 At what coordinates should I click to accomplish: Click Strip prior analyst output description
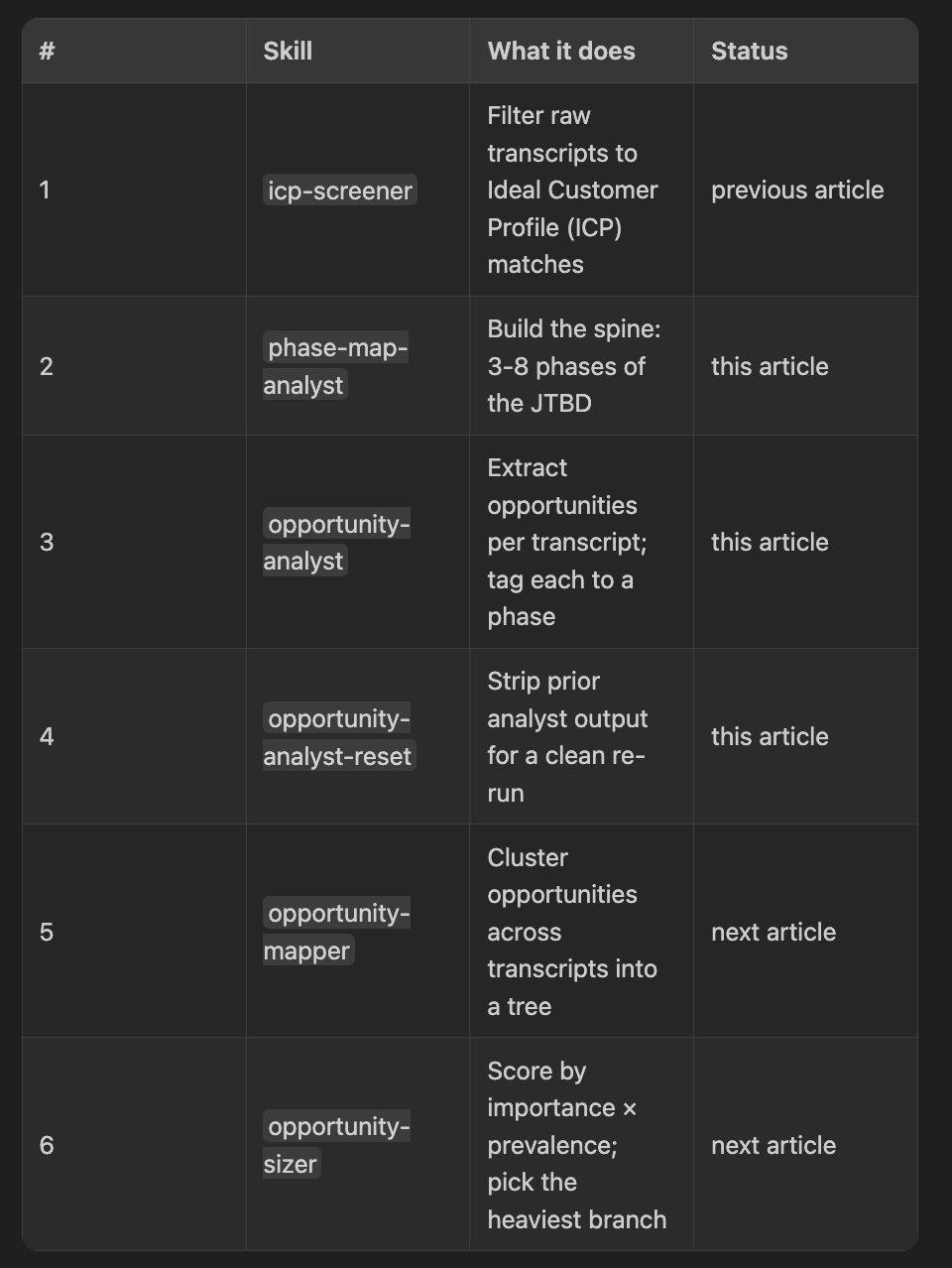[x=567, y=737]
